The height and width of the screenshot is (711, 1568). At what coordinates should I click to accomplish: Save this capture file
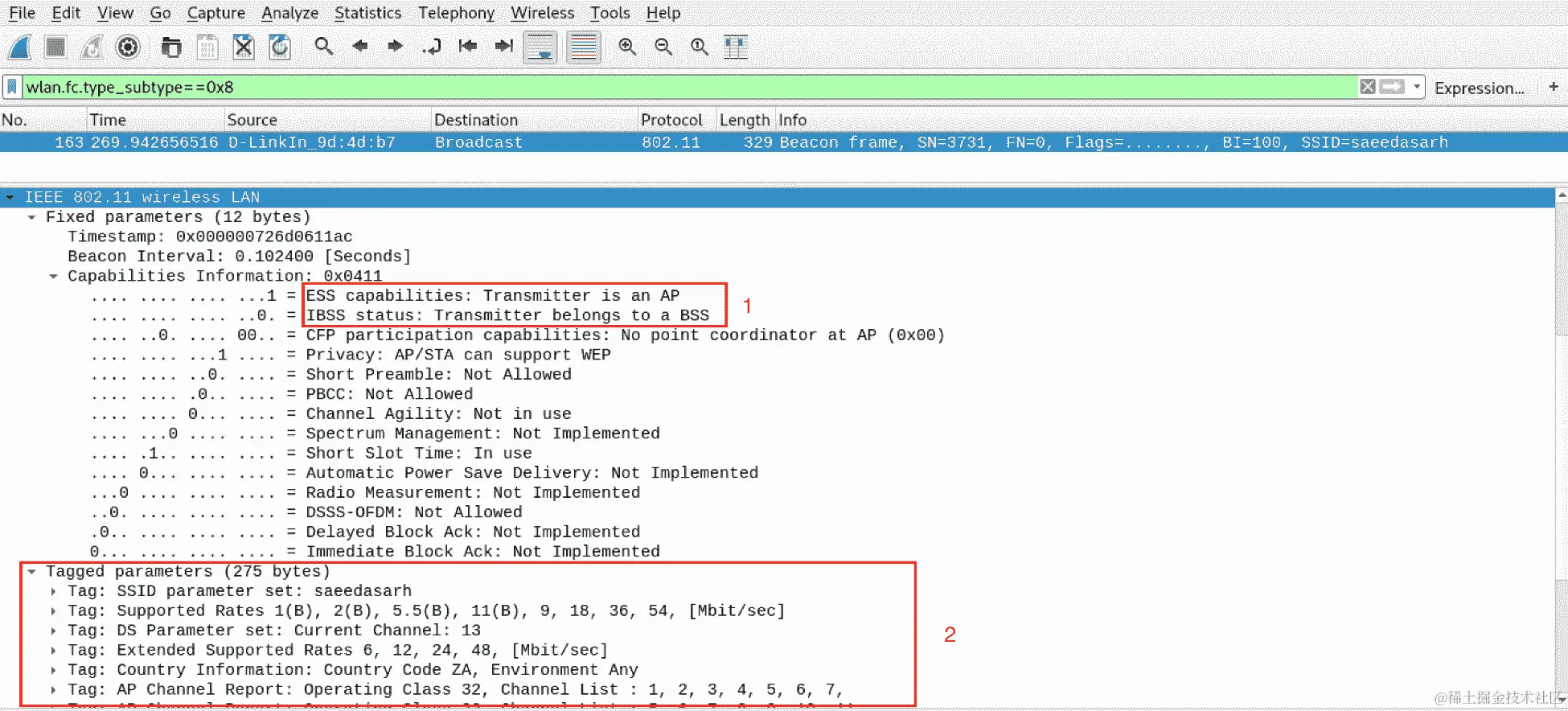207,47
